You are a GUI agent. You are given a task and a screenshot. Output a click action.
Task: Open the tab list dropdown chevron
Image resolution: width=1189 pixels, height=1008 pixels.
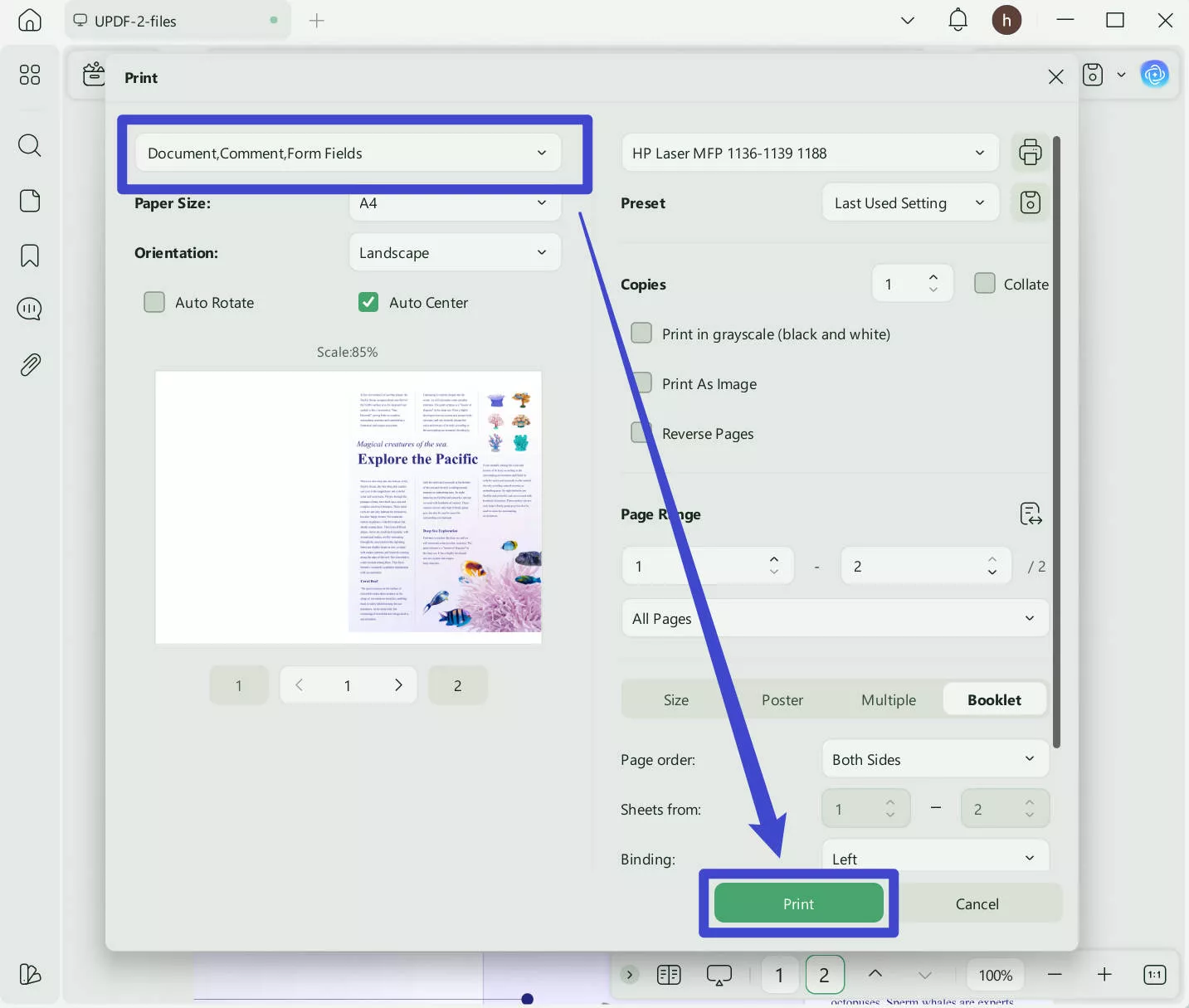(908, 20)
